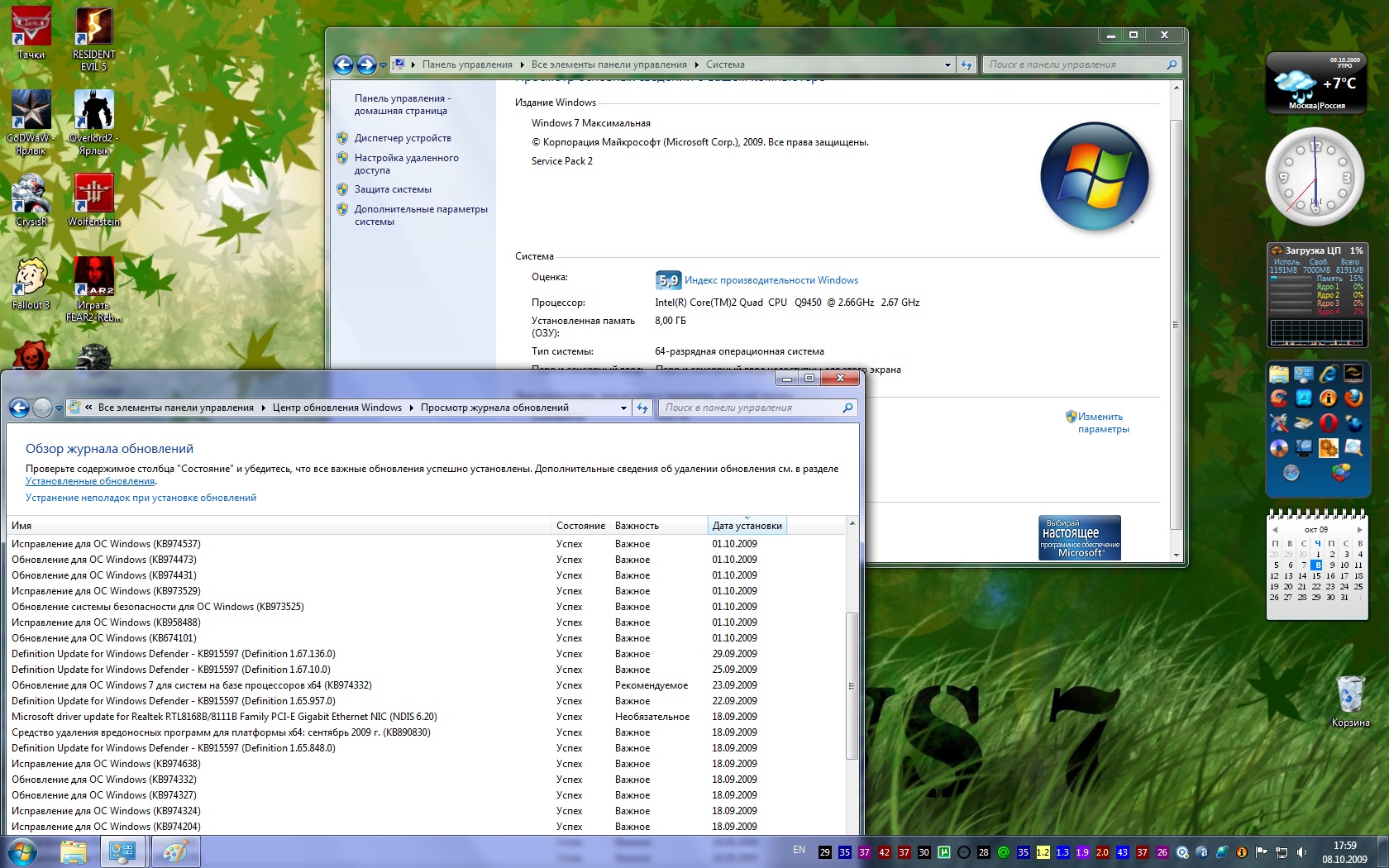This screenshot has width=1389, height=868.
Task: Launch the Fallout 3 desktop icon
Action: point(31,284)
